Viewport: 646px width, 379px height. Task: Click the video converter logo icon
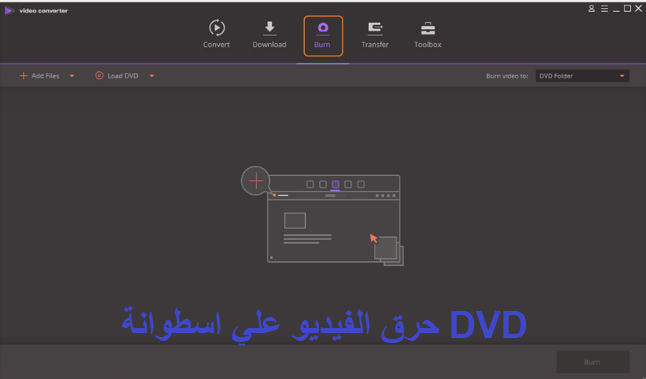[8, 11]
